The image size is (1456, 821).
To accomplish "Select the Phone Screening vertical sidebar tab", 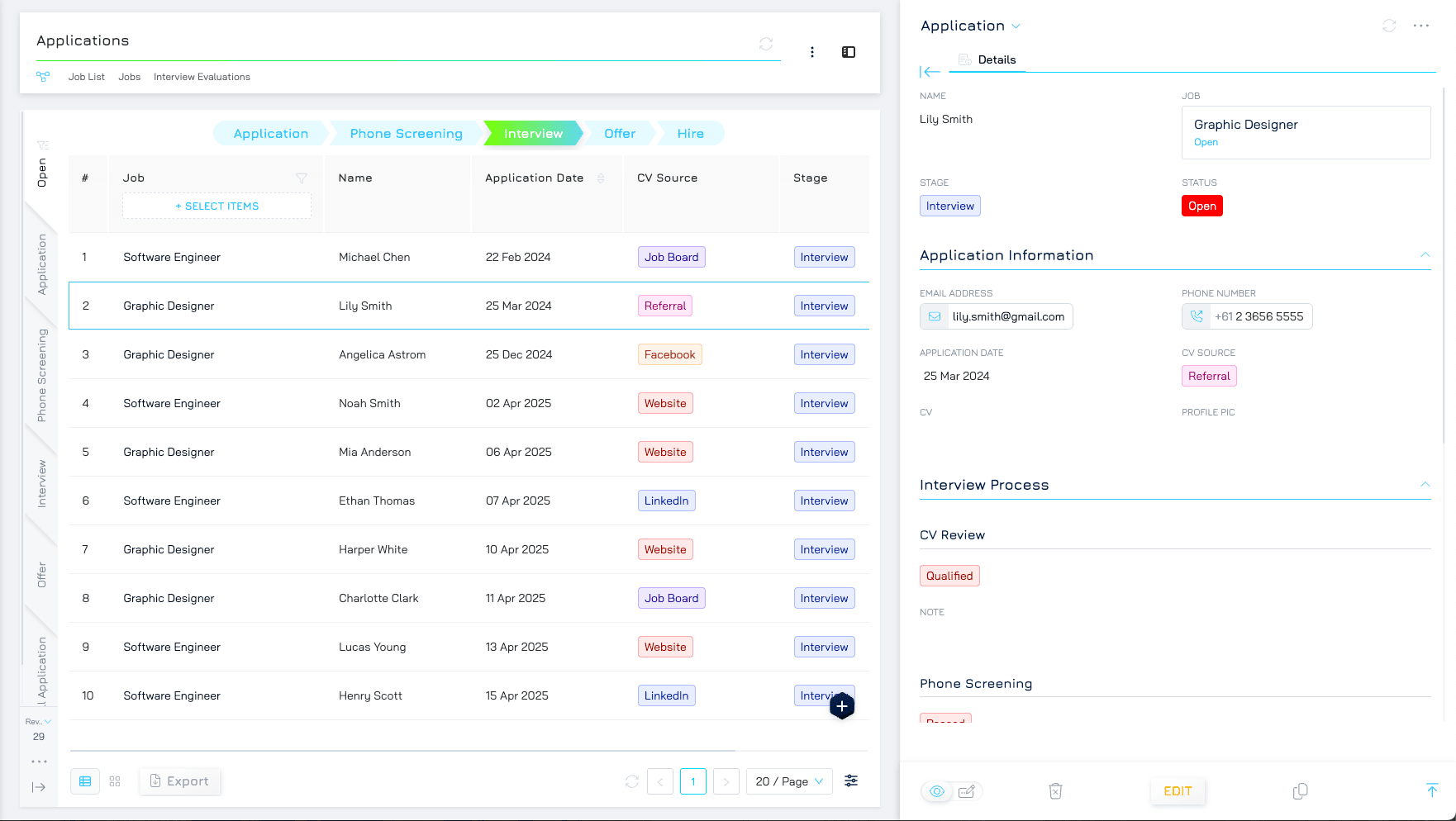I will pos(42,375).
